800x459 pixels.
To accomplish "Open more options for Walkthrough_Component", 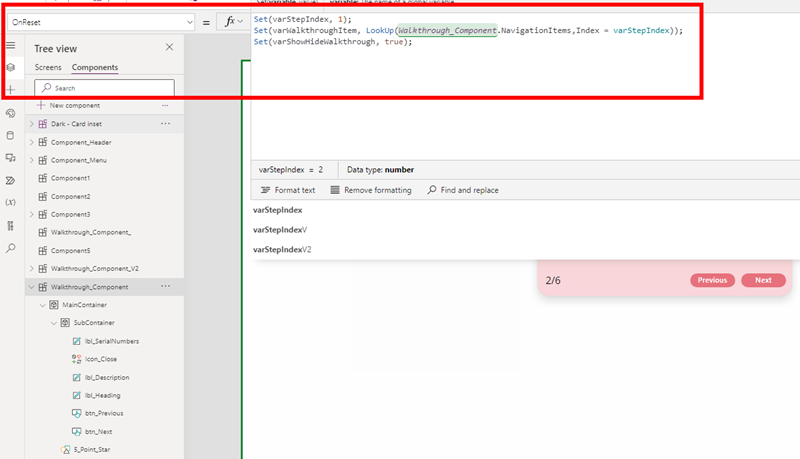I will pyautogui.click(x=166, y=287).
